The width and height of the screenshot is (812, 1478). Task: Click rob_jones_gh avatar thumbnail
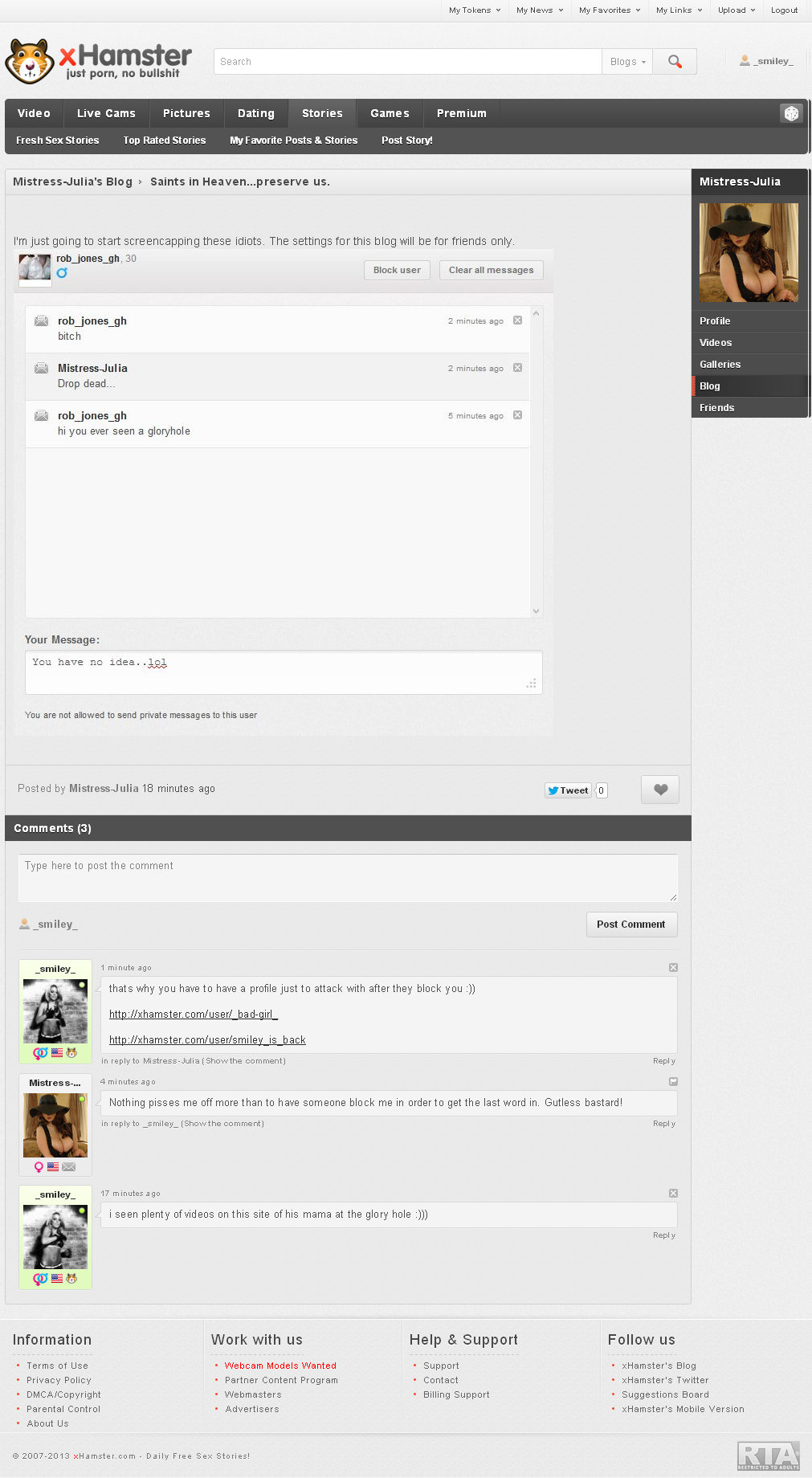[x=35, y=268]
